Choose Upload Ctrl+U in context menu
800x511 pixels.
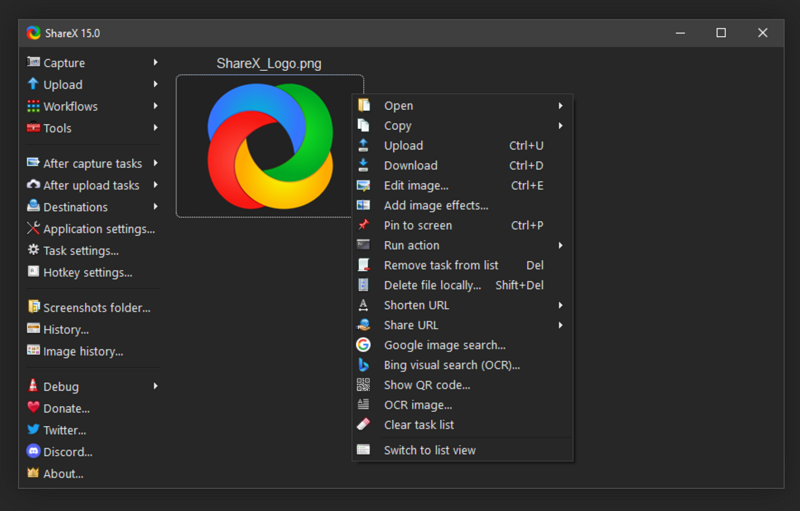462,145
